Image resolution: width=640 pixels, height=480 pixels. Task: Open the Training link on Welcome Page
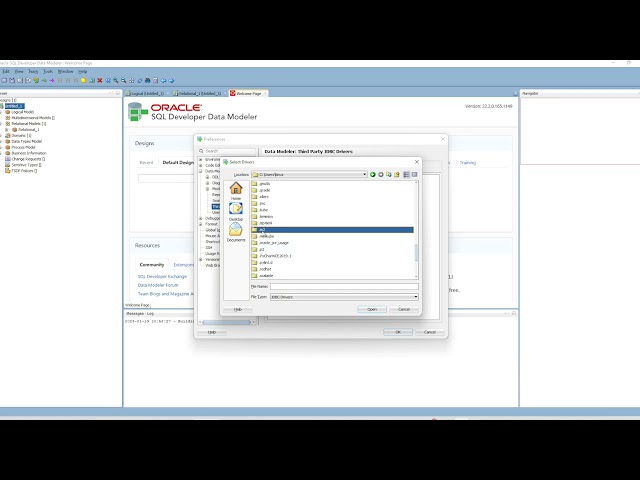click(468, 163)
